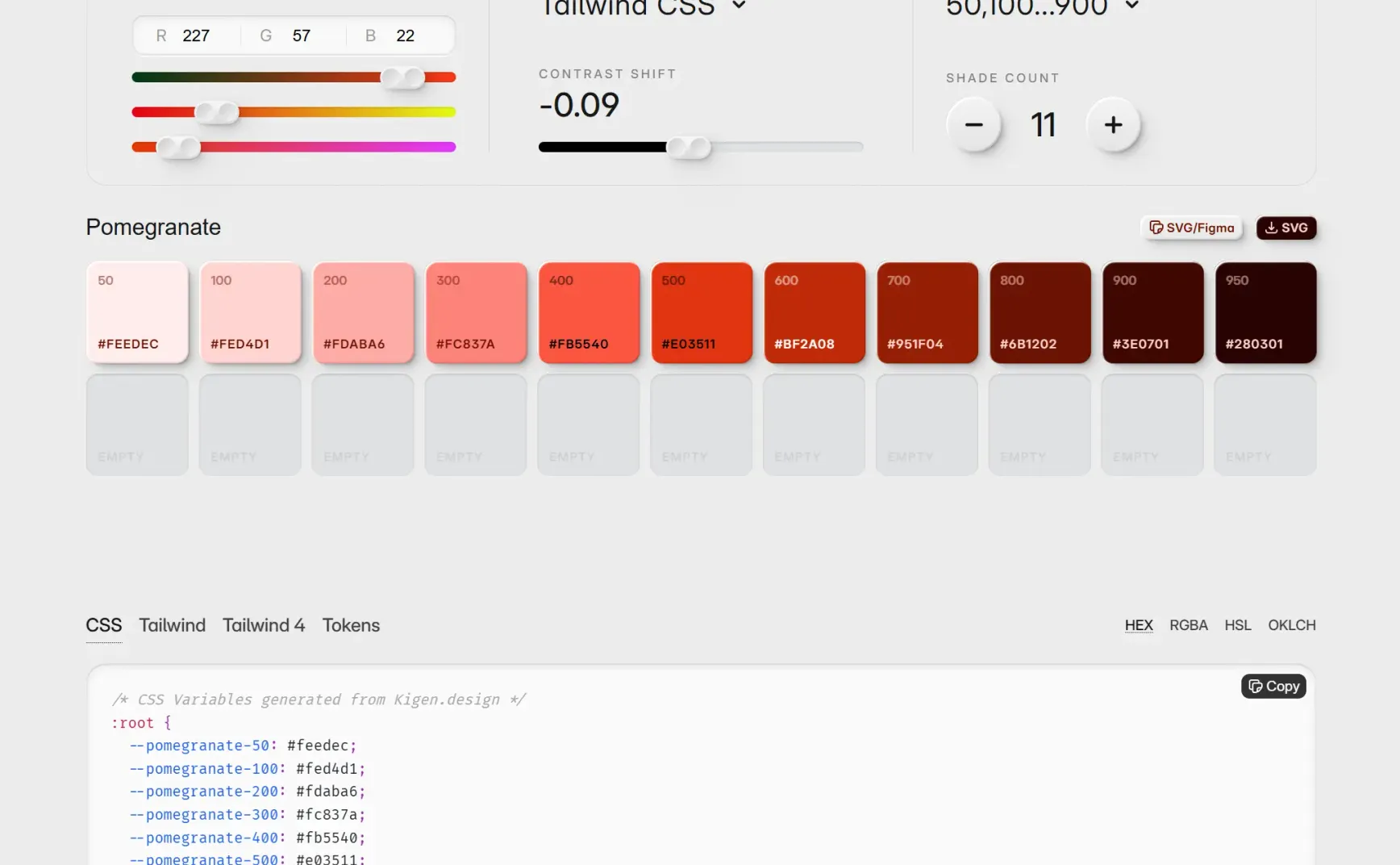
Task: Switch to the Tailwind 4 tab
Action: click(x=264, y=625)
